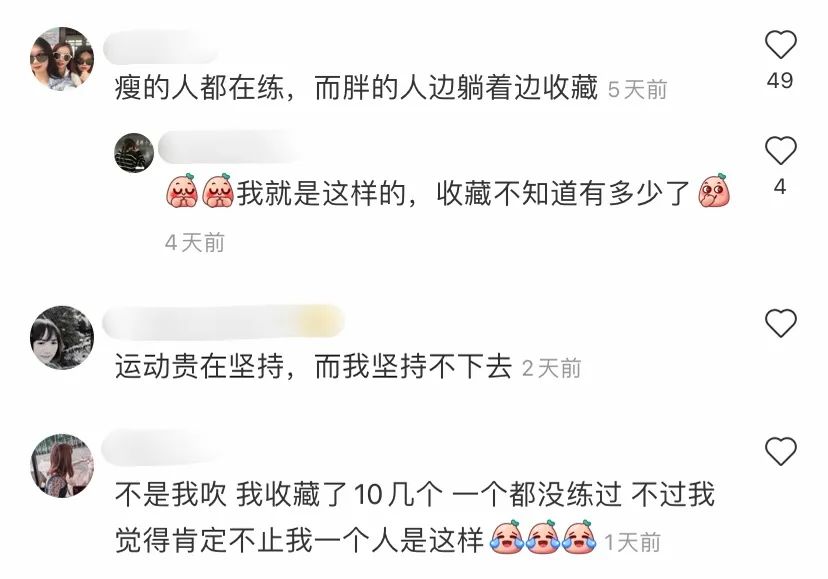Tap the blurred username above 不是我吹
This screenshot has width=828, height=579.
pyautogui.click(x=164, y=448)
